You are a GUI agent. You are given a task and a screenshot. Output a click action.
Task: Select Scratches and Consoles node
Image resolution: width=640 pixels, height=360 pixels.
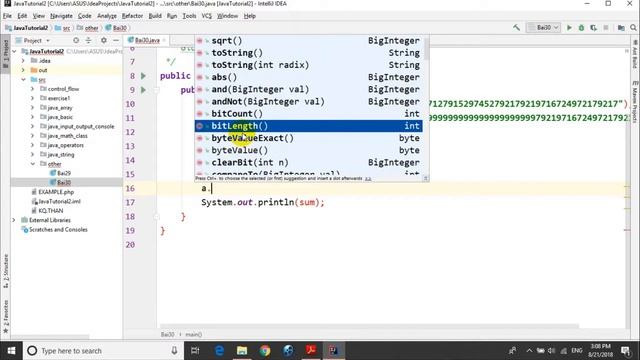pyautogui.click(x=58, y=229)
